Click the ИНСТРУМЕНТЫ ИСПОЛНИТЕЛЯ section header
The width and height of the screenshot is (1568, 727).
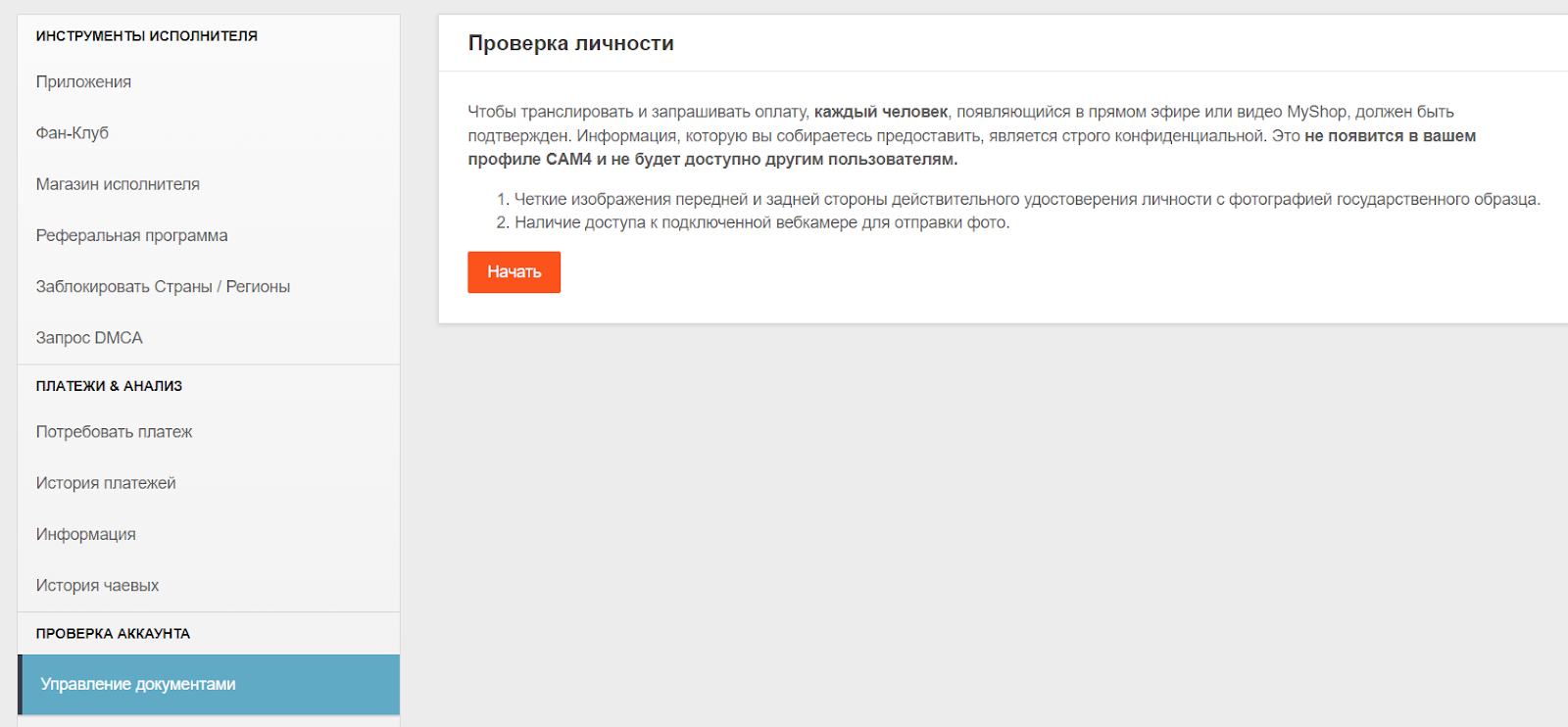pos(147,36)
